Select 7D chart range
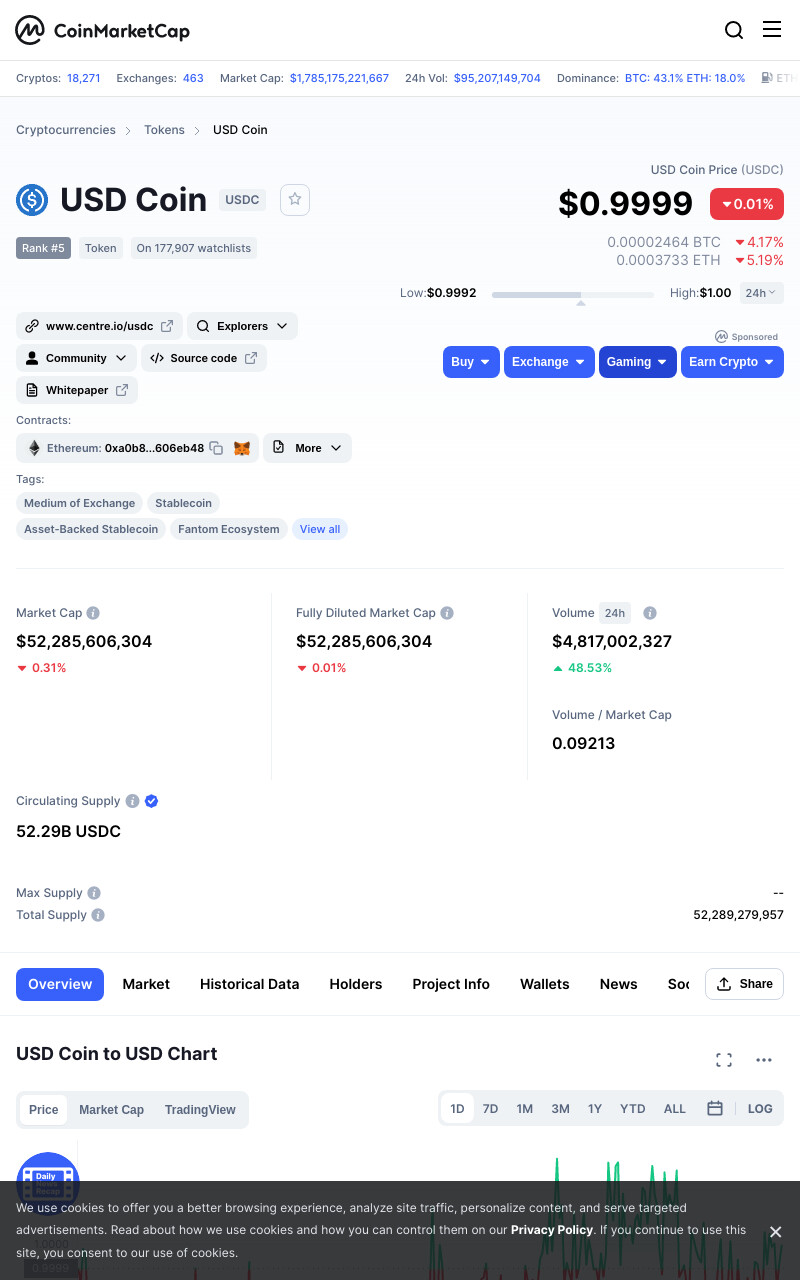The width and height of the screenshot is (800, 1280). (490, 1109)
